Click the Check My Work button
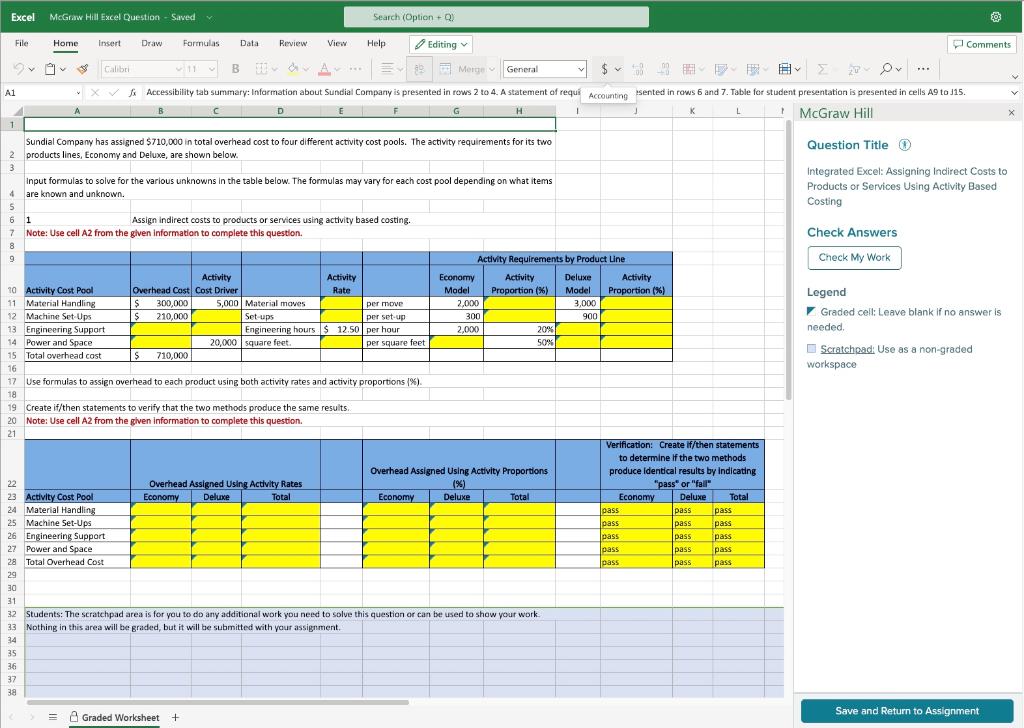This screenshot has height=728, width=1024. point(854,257)
